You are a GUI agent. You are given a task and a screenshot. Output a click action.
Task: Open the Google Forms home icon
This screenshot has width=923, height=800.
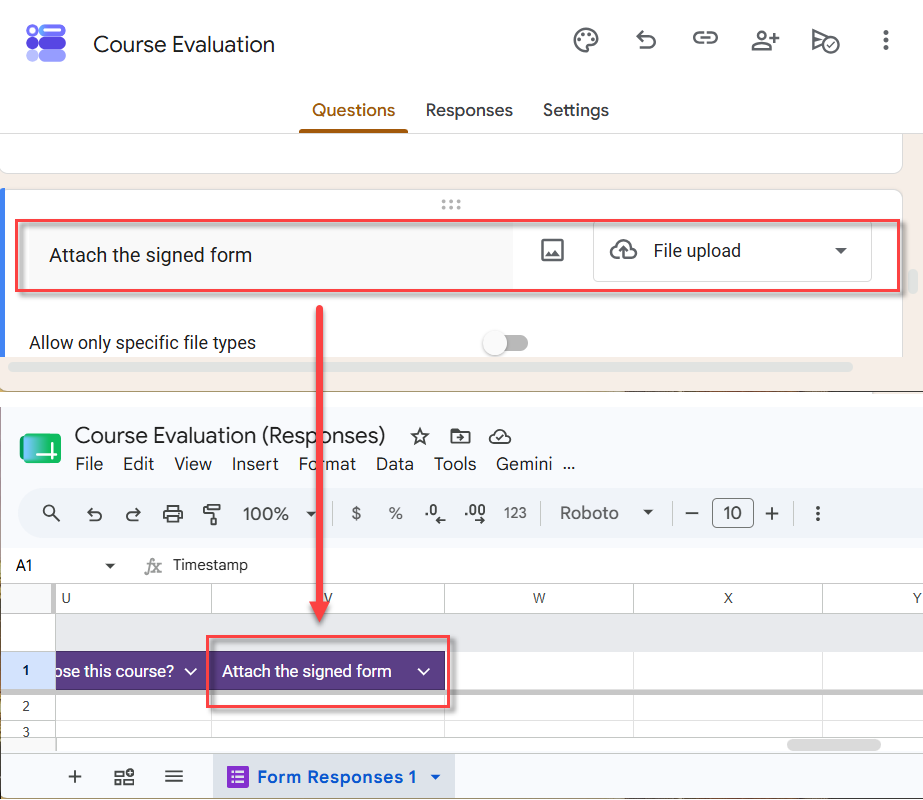click(x=46, y=43)
